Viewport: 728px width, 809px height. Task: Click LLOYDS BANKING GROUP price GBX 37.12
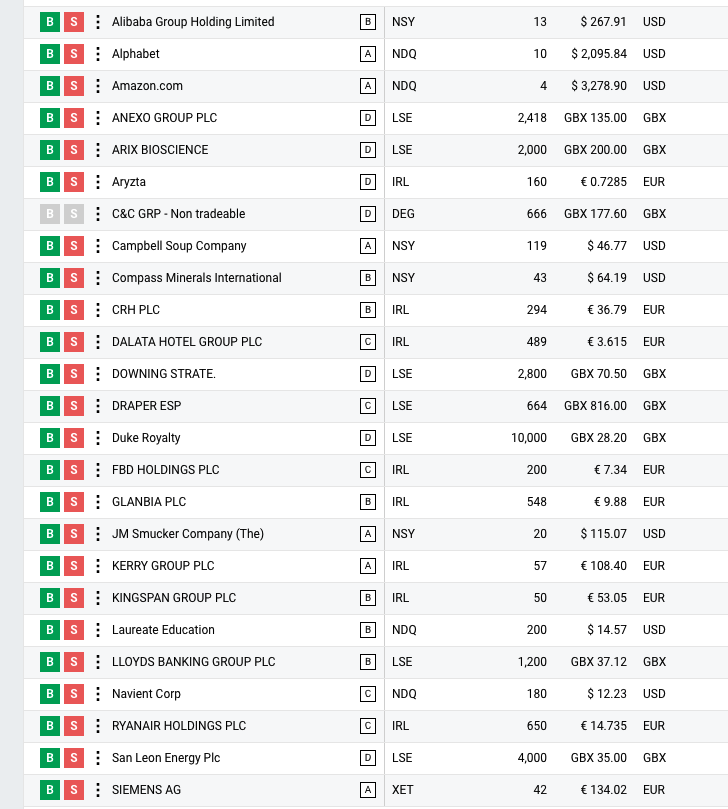coord(598,661)
